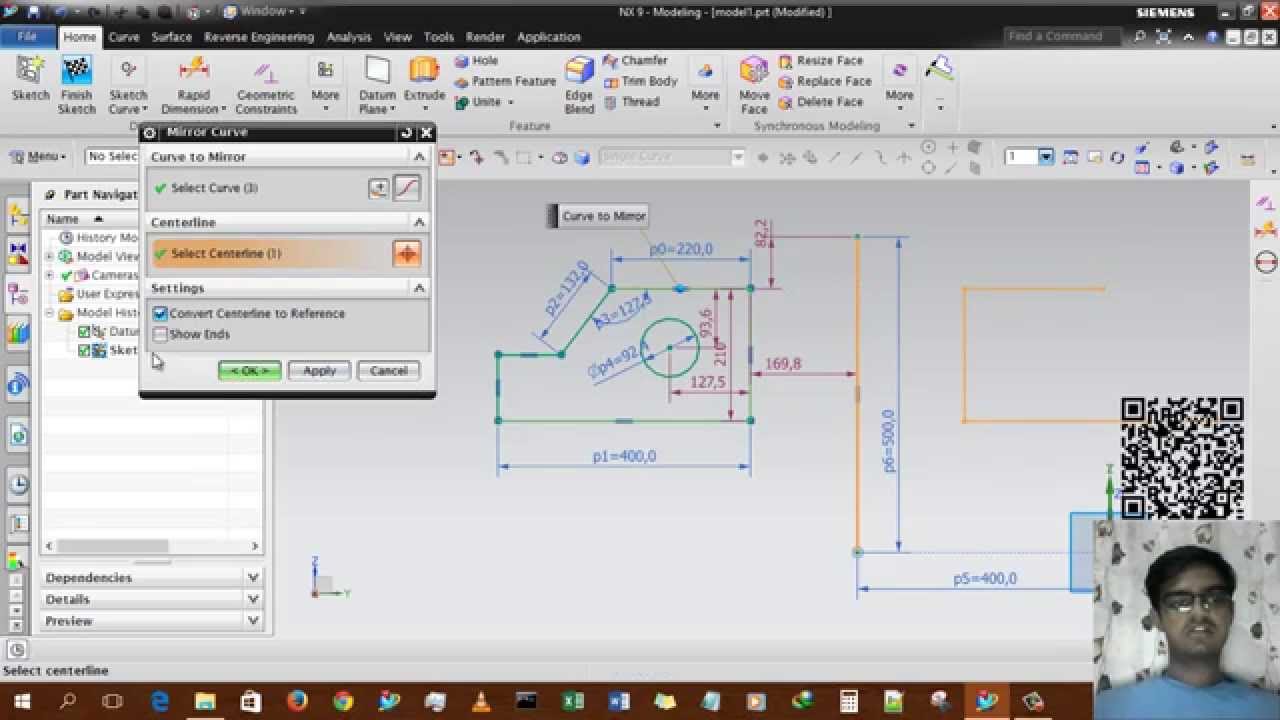Viewport: 1280px width, 720px height.
Task: Enable the Show Ends checkbox
Action: (x=160, y=335)
